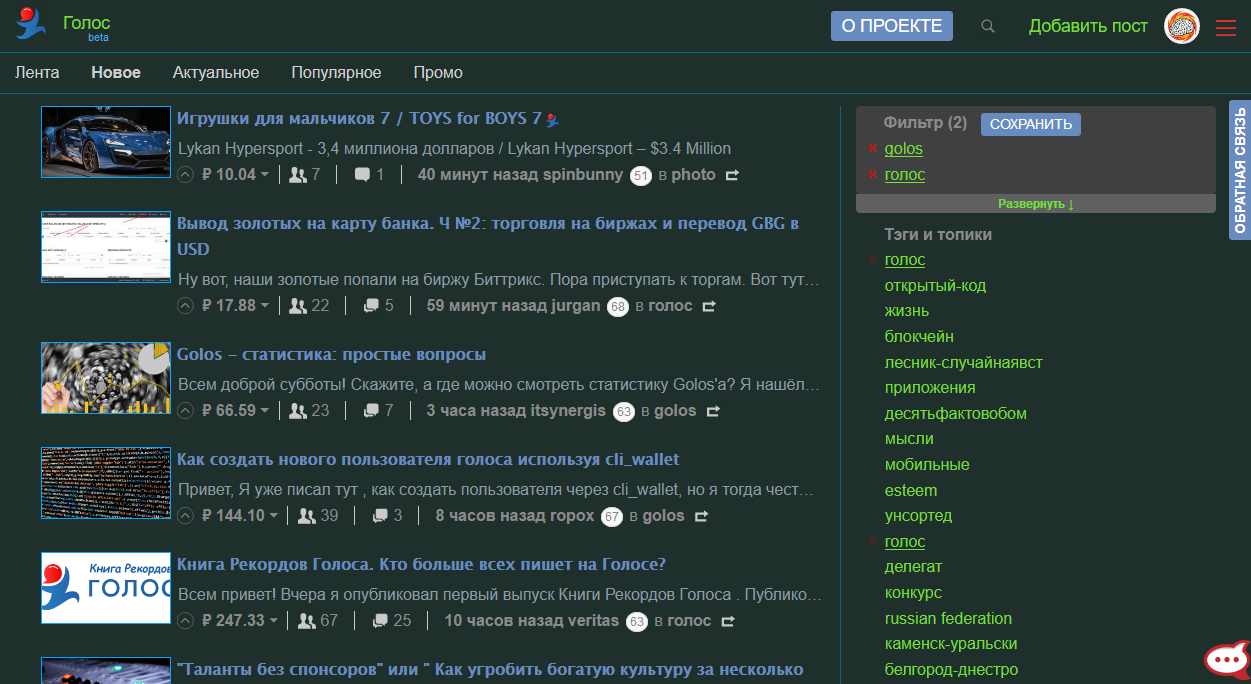Remove golos tag from filter
1251x684 pixels.
(873, 149)
